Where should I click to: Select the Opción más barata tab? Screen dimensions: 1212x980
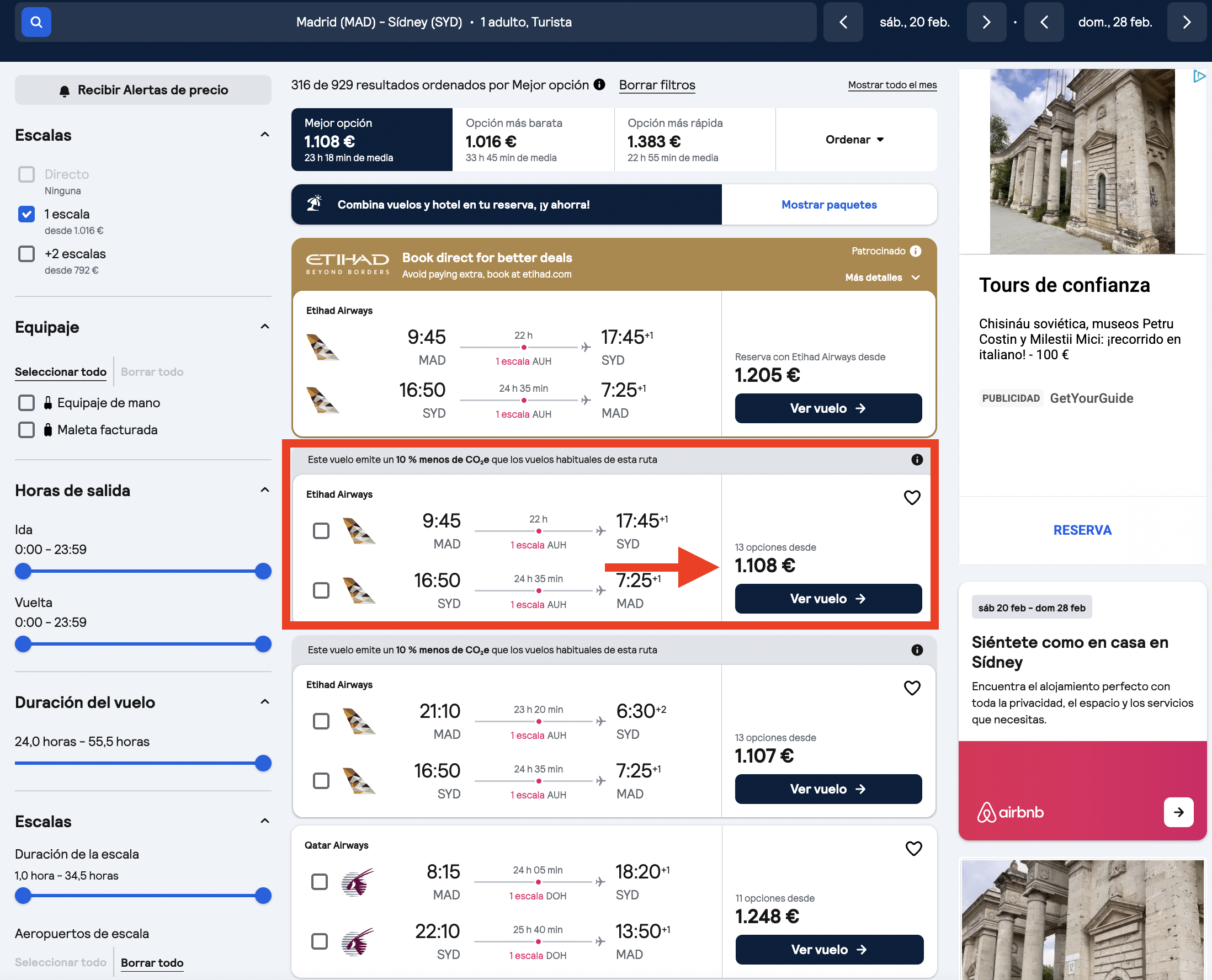coord(534,140)
